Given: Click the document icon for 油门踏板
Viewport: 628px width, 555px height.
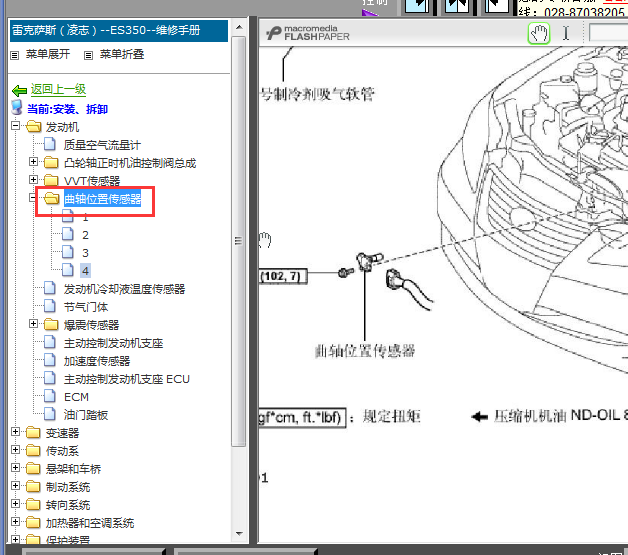Looking at the screenshot, I should tap(50, 414).
